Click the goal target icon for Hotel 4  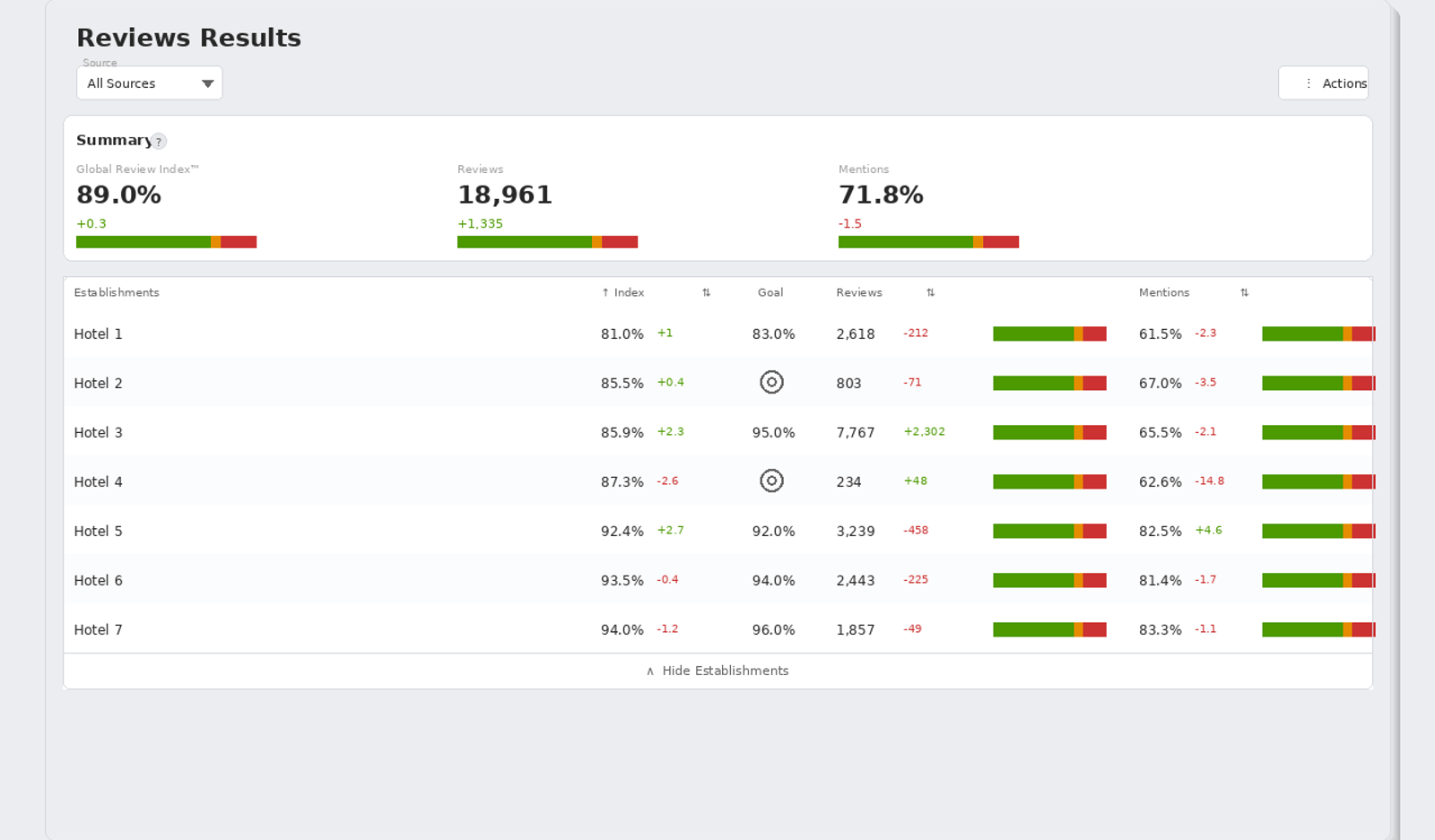click(771, 481)
